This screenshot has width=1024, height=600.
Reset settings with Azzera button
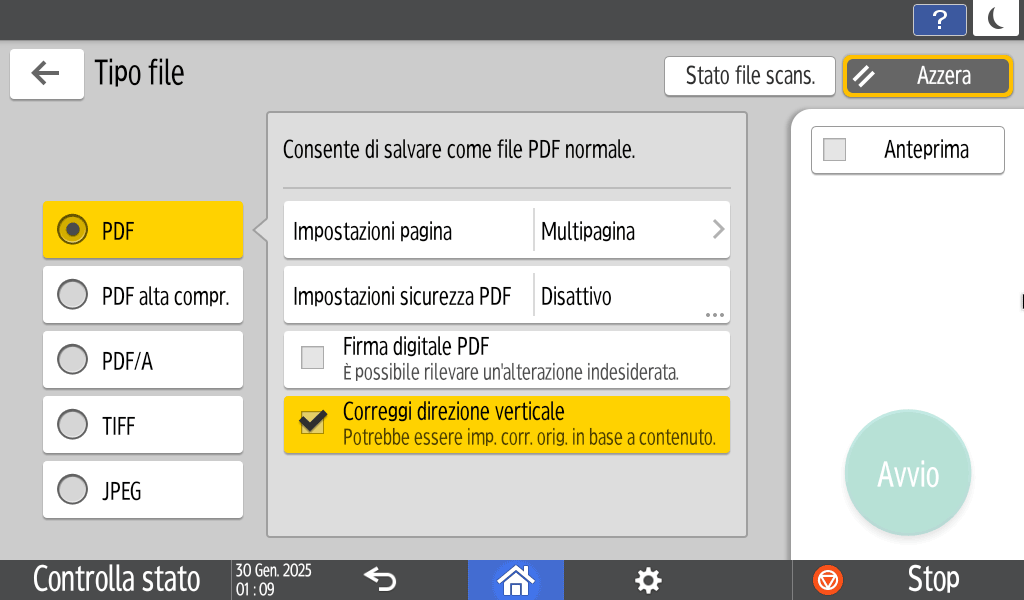click(x=928, y=76)
